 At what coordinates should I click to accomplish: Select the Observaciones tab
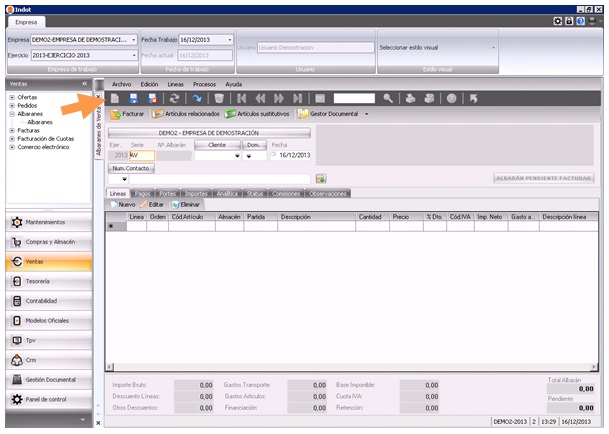[x=328, y=193]
